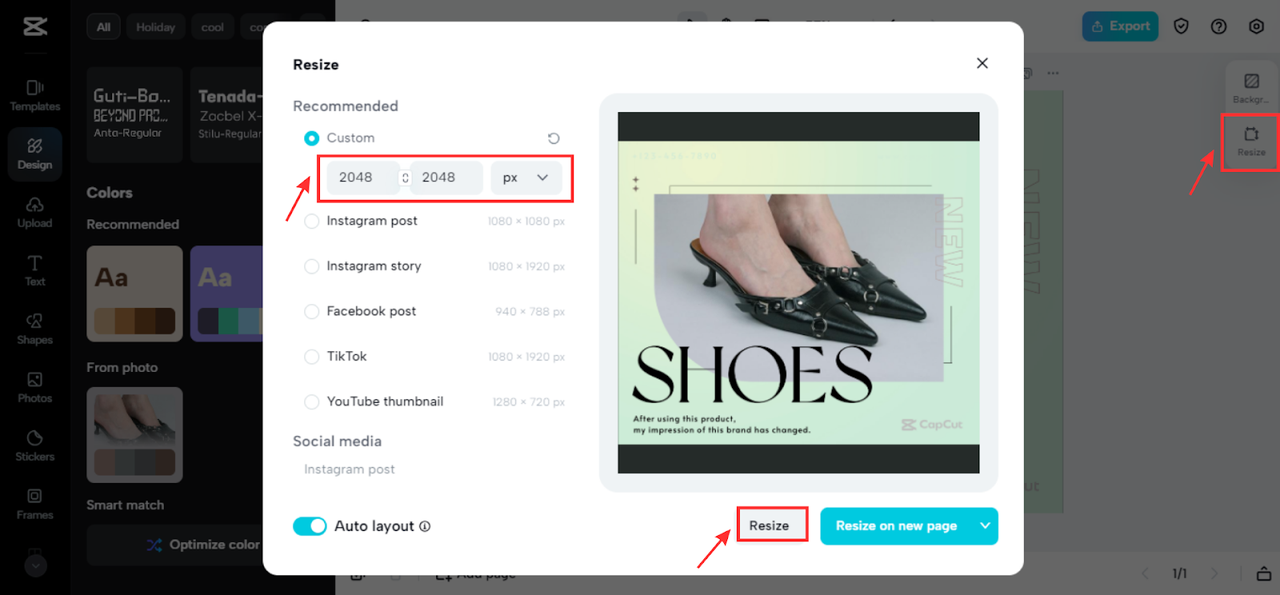Image resolution: width=1280 pixels, height=595 pixels.
Task: Click the Instagram post entry under Social media
Action: [349, 469]
